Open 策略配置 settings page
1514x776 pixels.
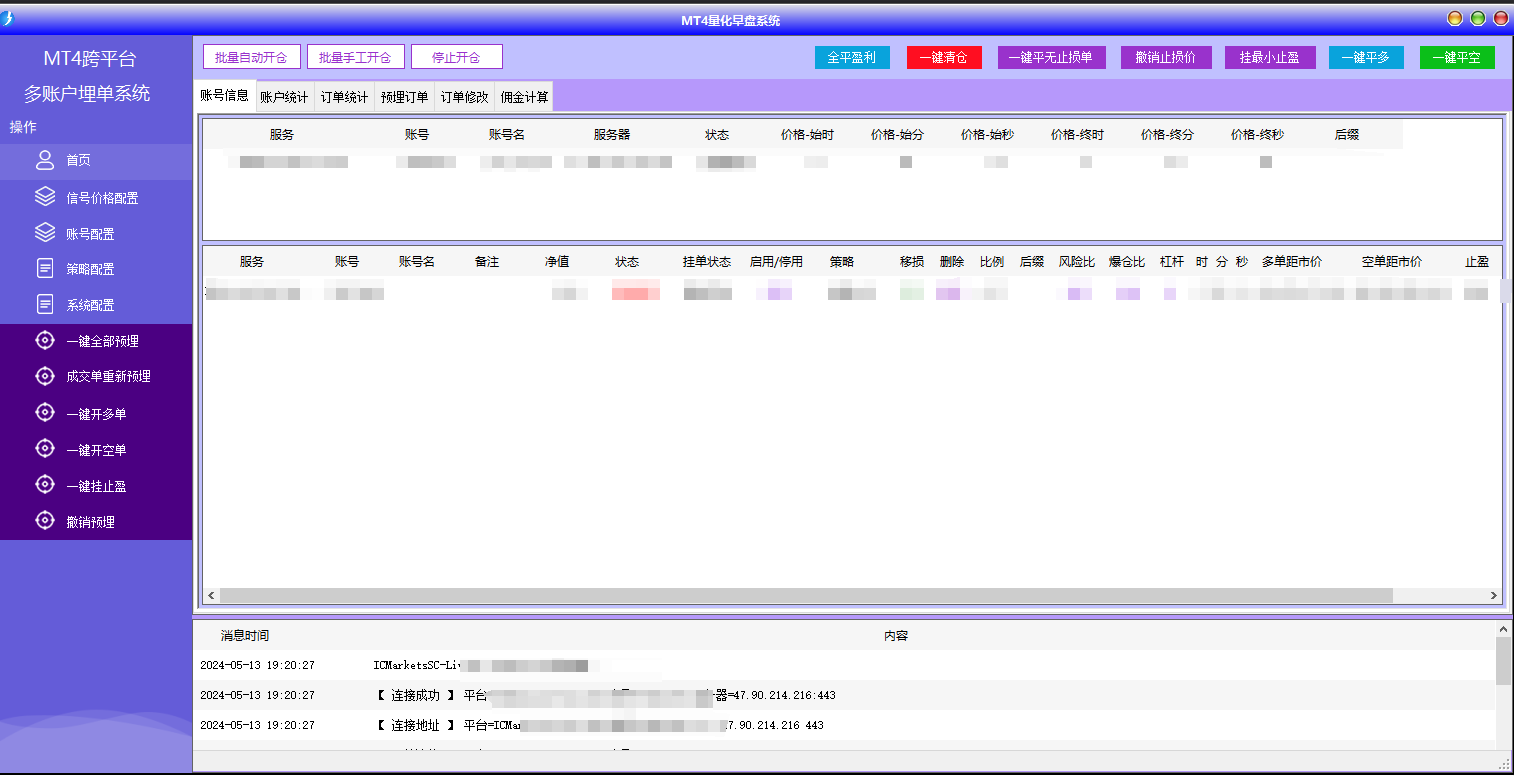pos(96,269)
